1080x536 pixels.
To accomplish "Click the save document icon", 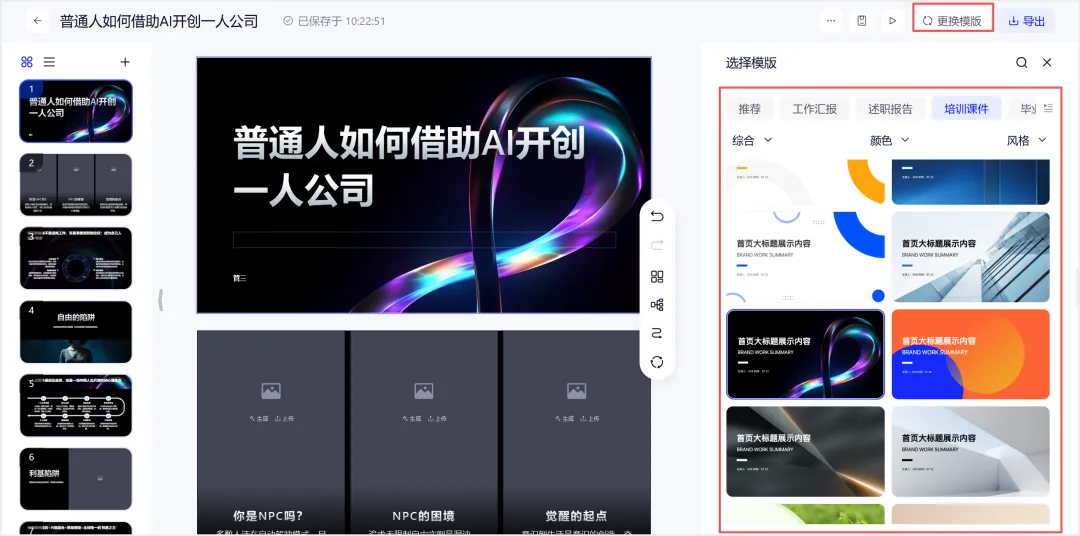I will pos(862,21).
